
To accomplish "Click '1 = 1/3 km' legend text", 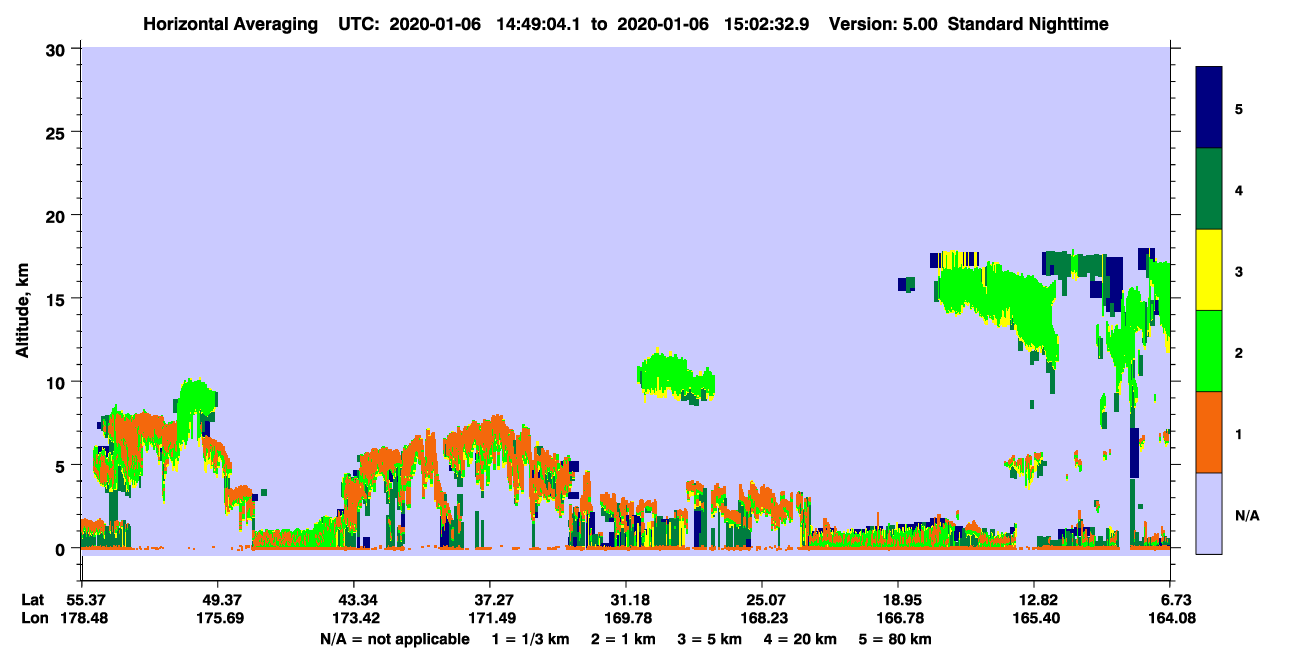I will 531,639.
